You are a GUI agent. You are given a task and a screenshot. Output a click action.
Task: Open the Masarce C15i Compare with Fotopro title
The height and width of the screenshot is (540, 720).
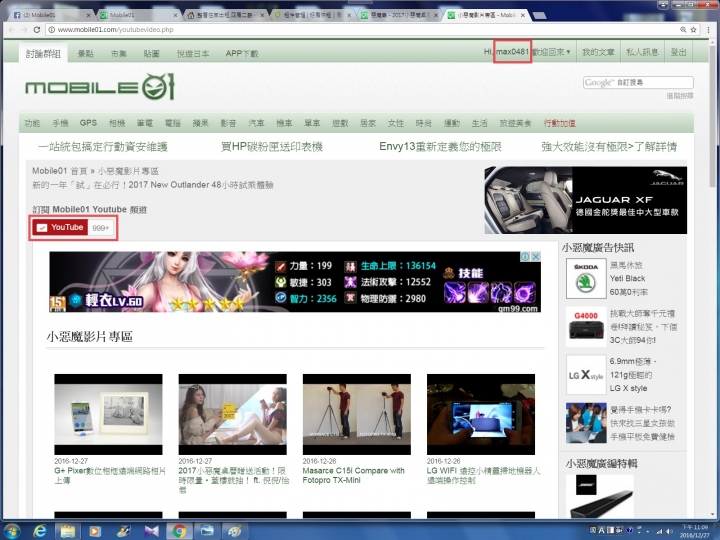click(354, 475)
